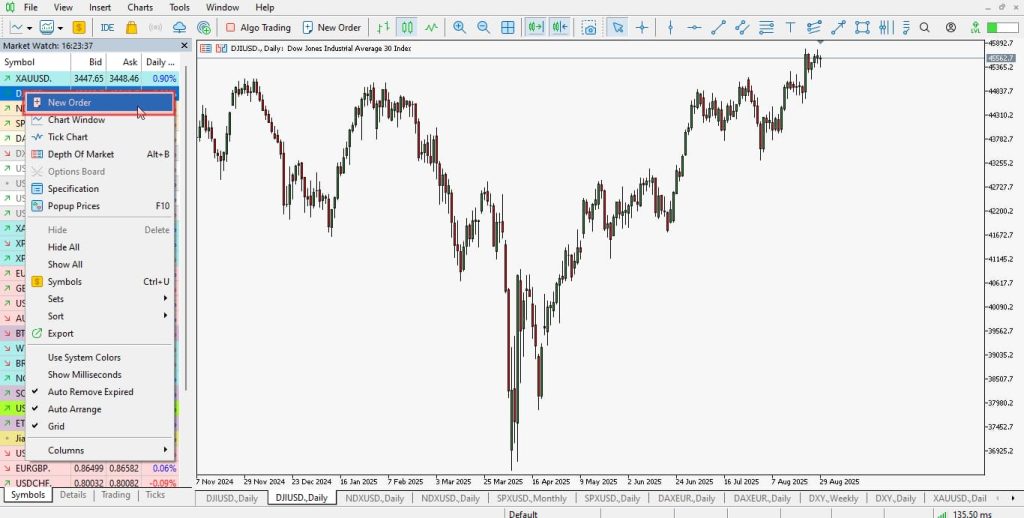Select the horizontal line drawing tool
This screenshot has width=1024, height=518.
point(694,27)
